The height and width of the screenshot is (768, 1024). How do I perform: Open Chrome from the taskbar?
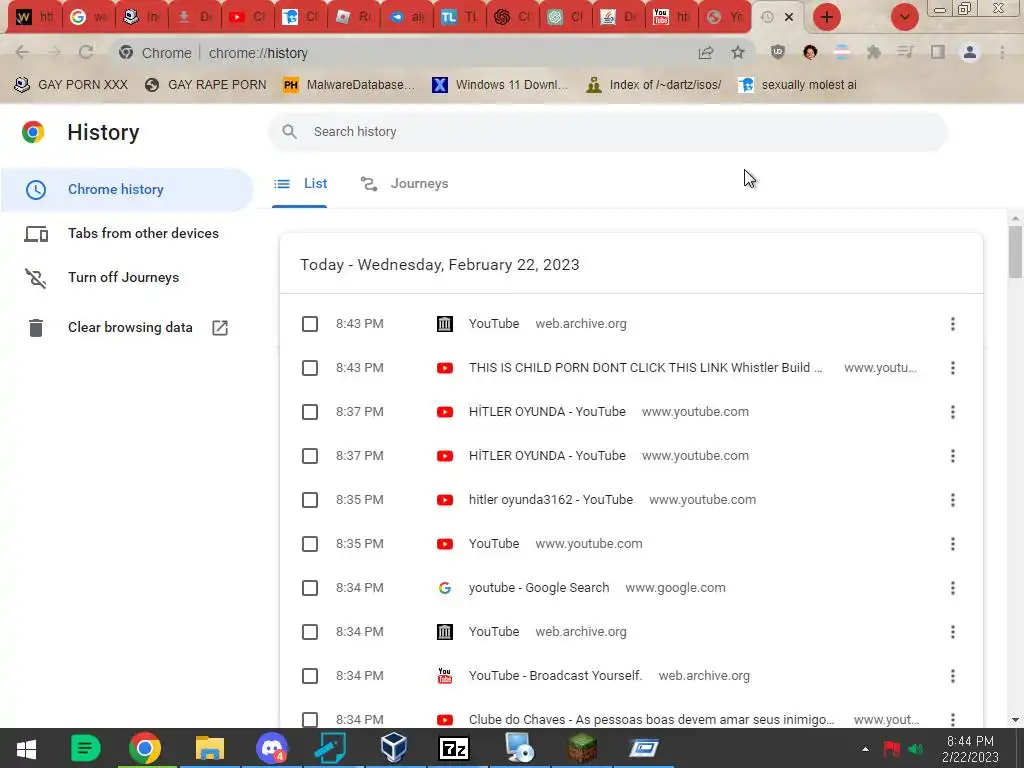point(145,748)
